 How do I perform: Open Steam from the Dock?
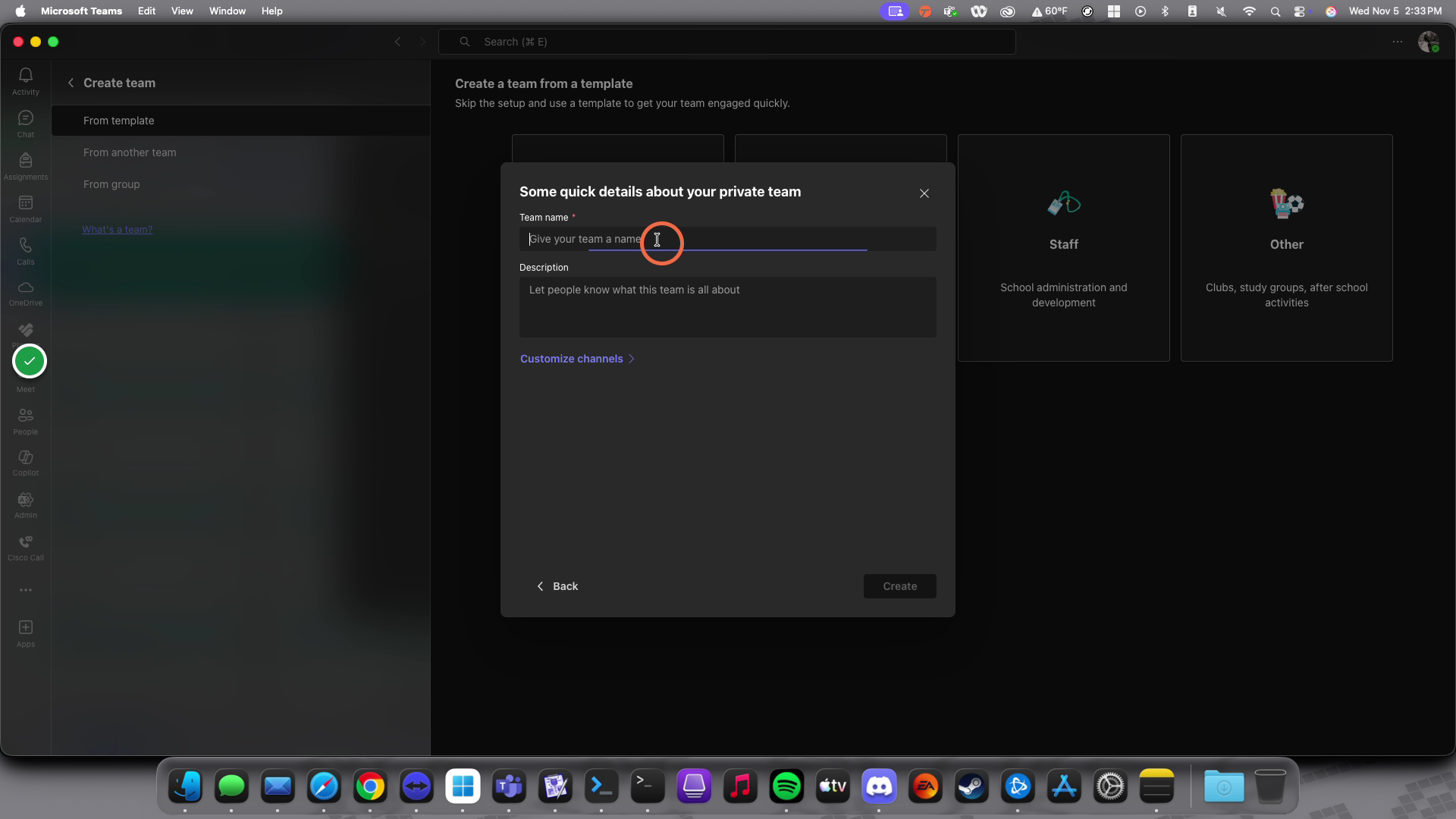pos(971,786)
